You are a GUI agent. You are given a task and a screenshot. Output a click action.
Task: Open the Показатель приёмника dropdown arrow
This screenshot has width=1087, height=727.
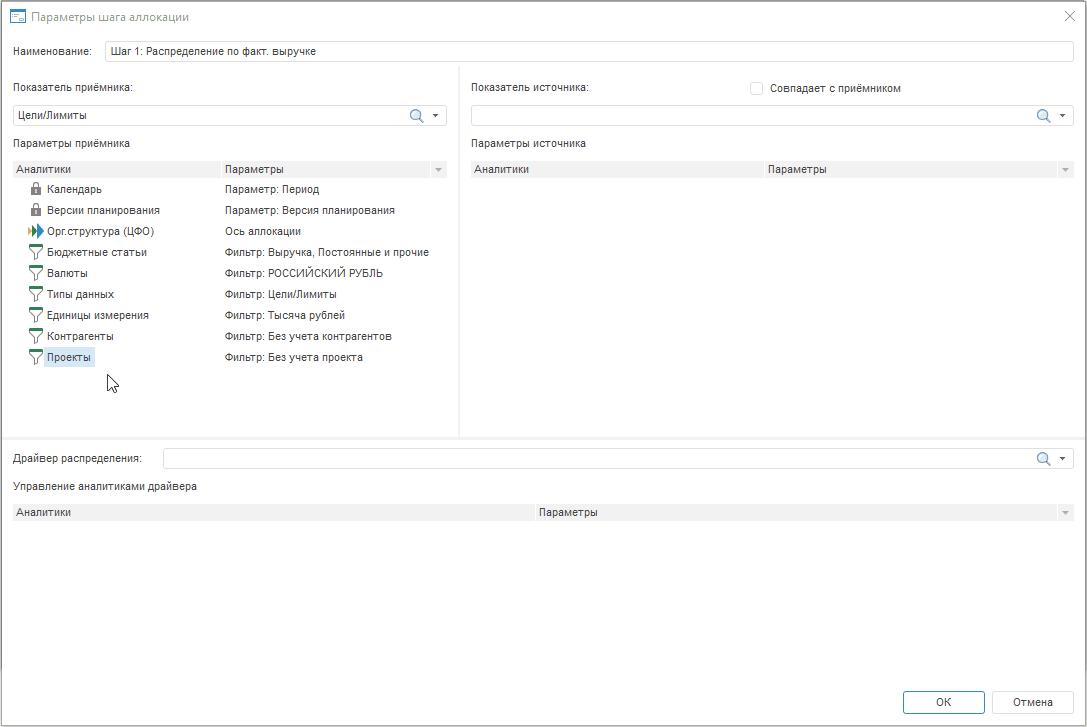(x=436, y=116)
